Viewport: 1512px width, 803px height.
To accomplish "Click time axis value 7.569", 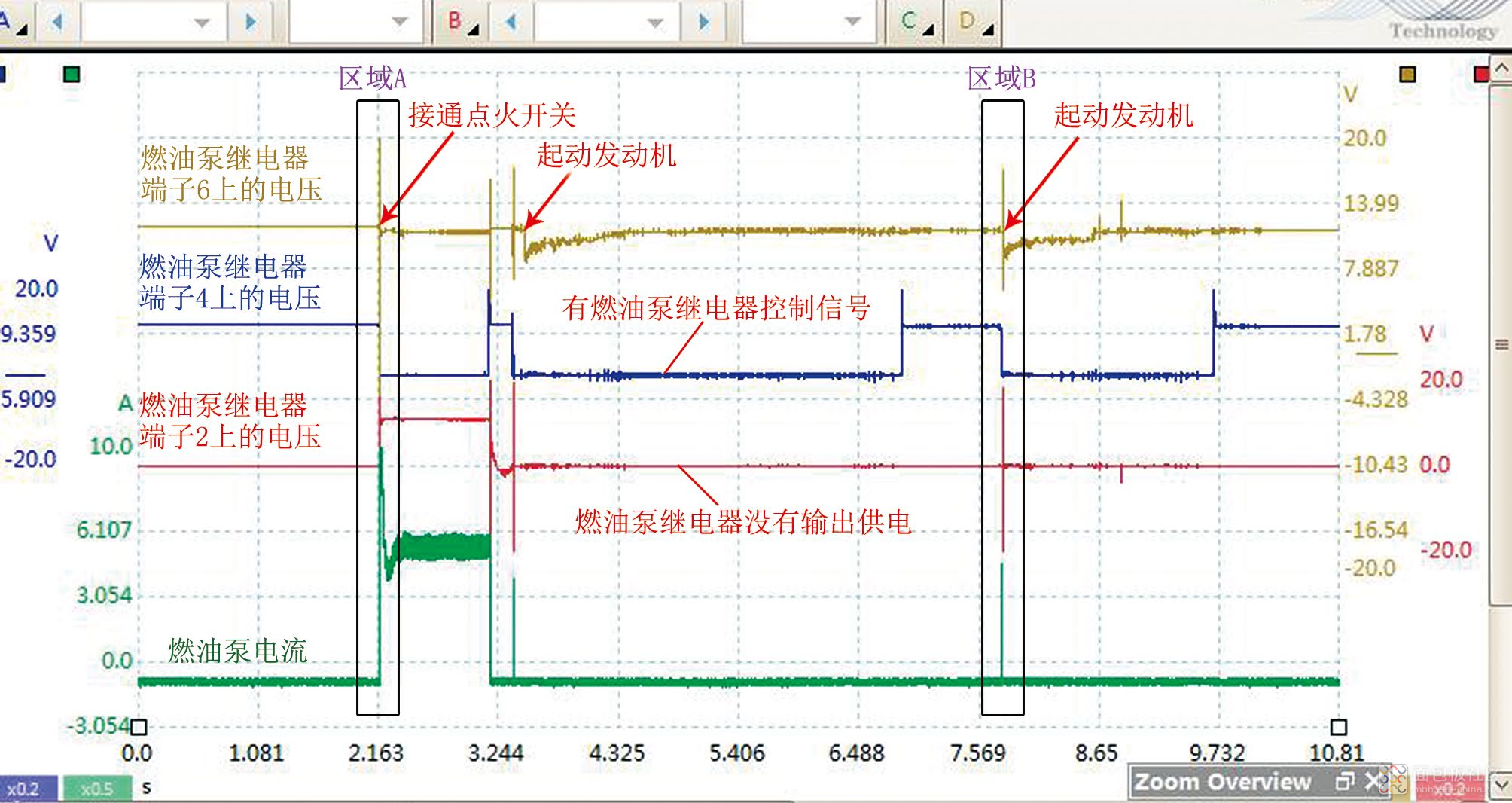I will click(x=977, y=753).
